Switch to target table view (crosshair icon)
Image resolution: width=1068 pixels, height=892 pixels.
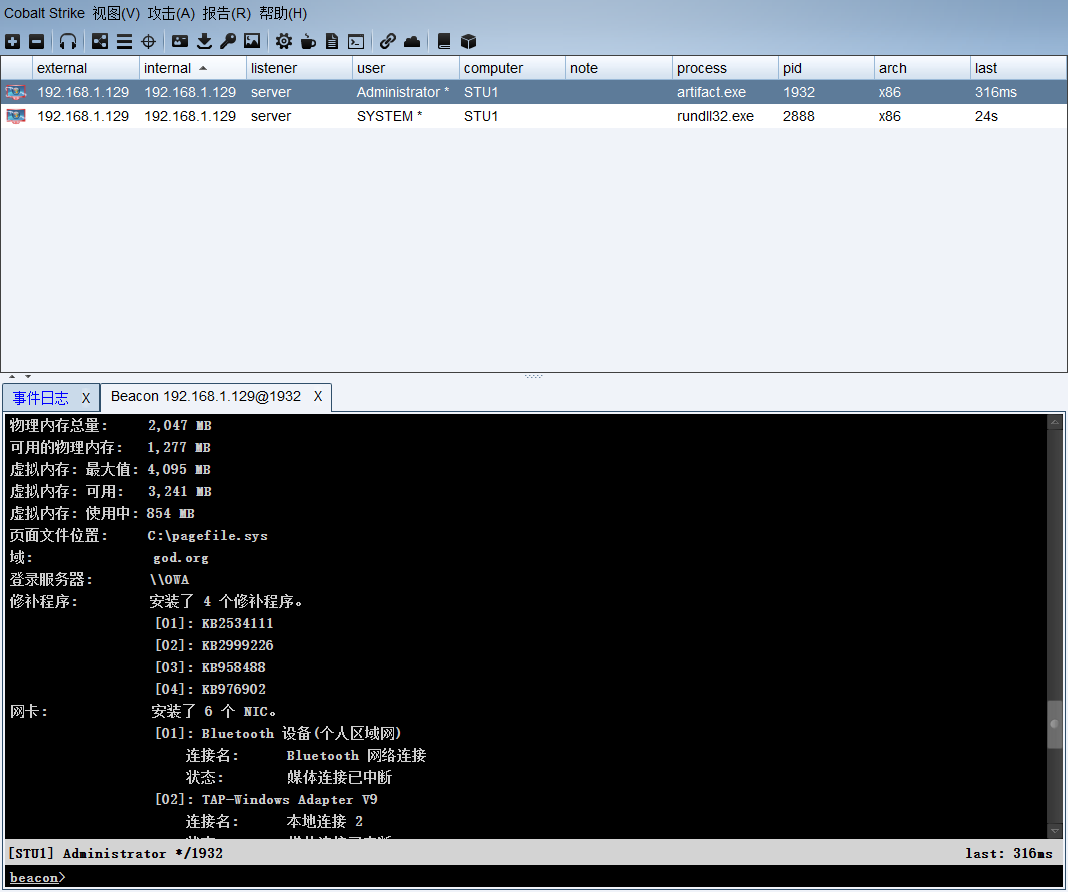tap(148, 42)
